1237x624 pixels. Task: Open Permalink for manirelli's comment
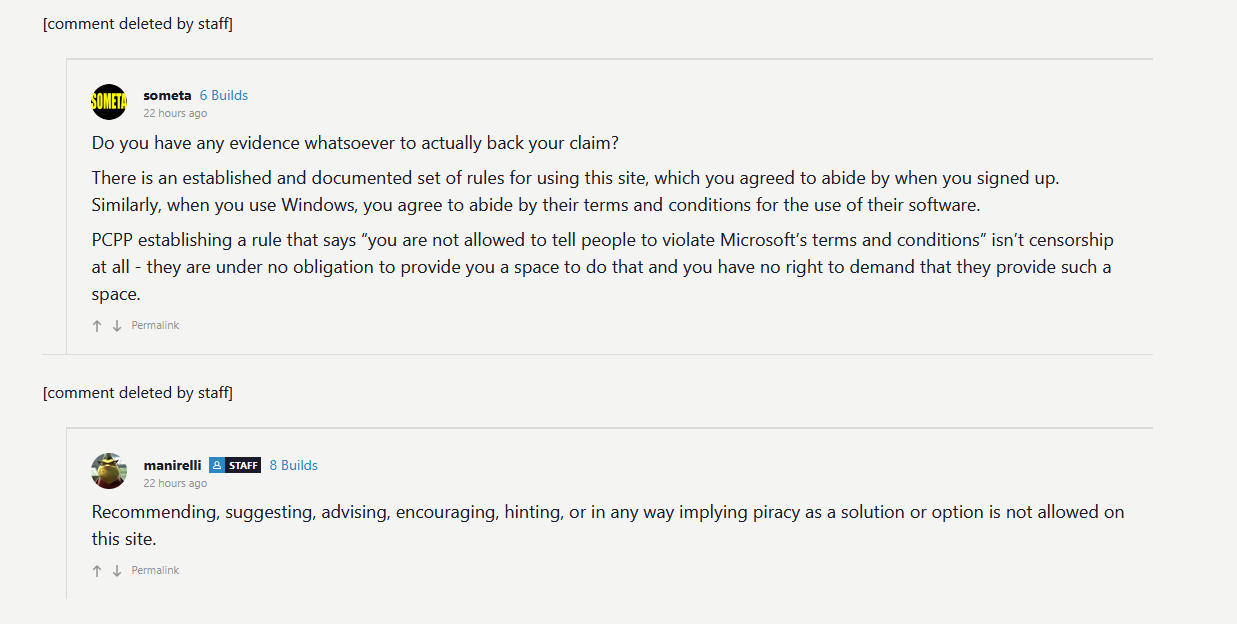pyautogui.click(x=155, y=571)
